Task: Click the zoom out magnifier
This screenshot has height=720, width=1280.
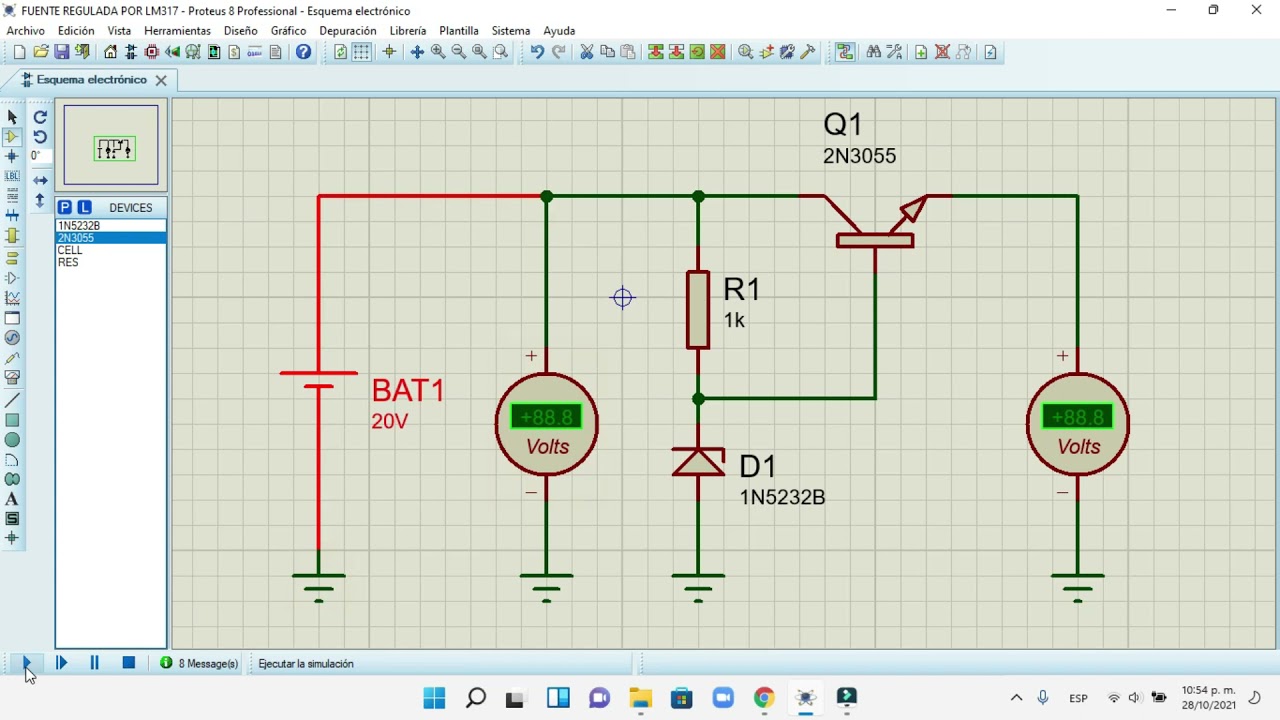Action: click(459, 52)
